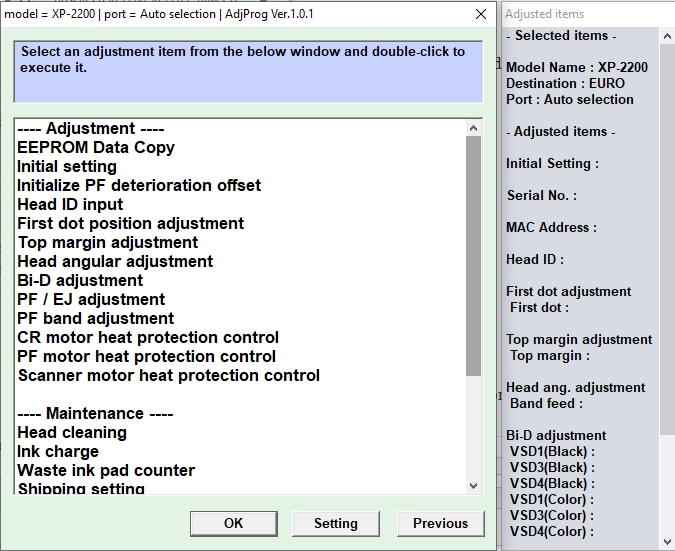Click VSD4(Black) : entry
This screenshot has height=551, width=675.
pos(552,483)
